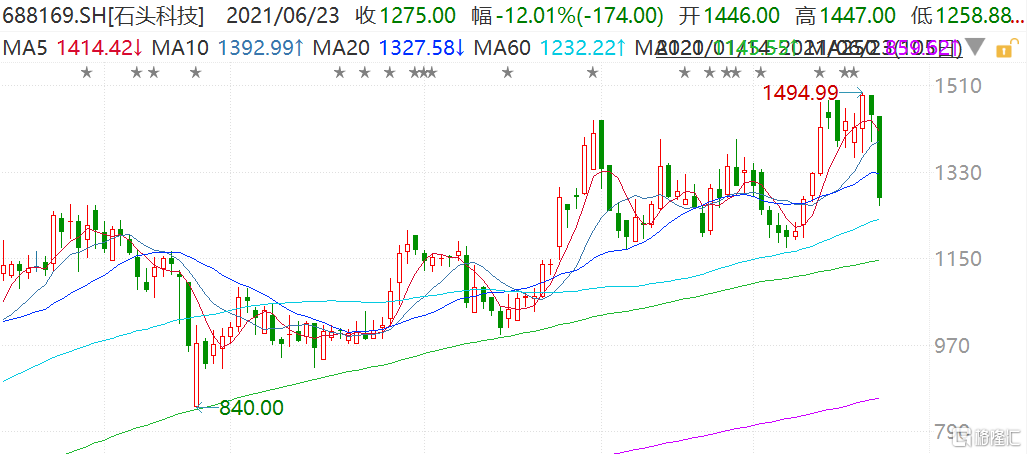
Task: Click the closing price 收 1275.00
Action: coord(407,14)
